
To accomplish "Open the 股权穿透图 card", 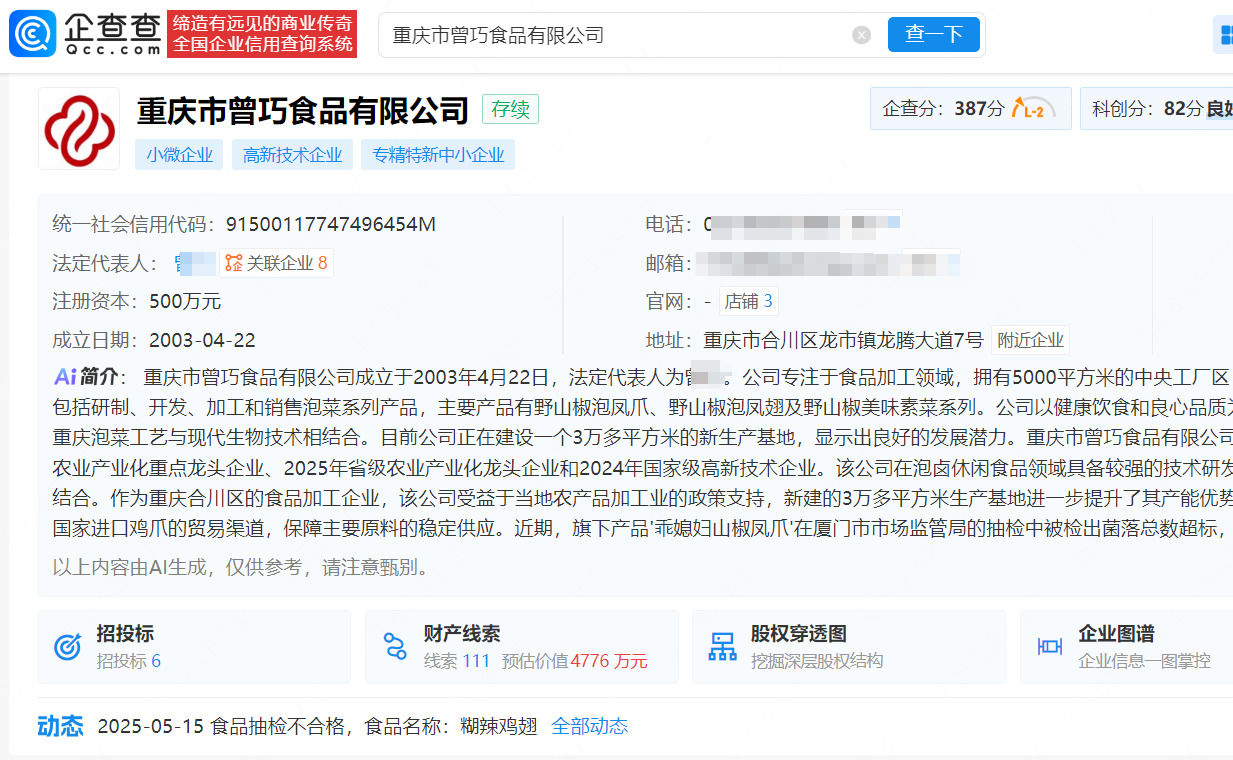I will click(x=849, y=647).
